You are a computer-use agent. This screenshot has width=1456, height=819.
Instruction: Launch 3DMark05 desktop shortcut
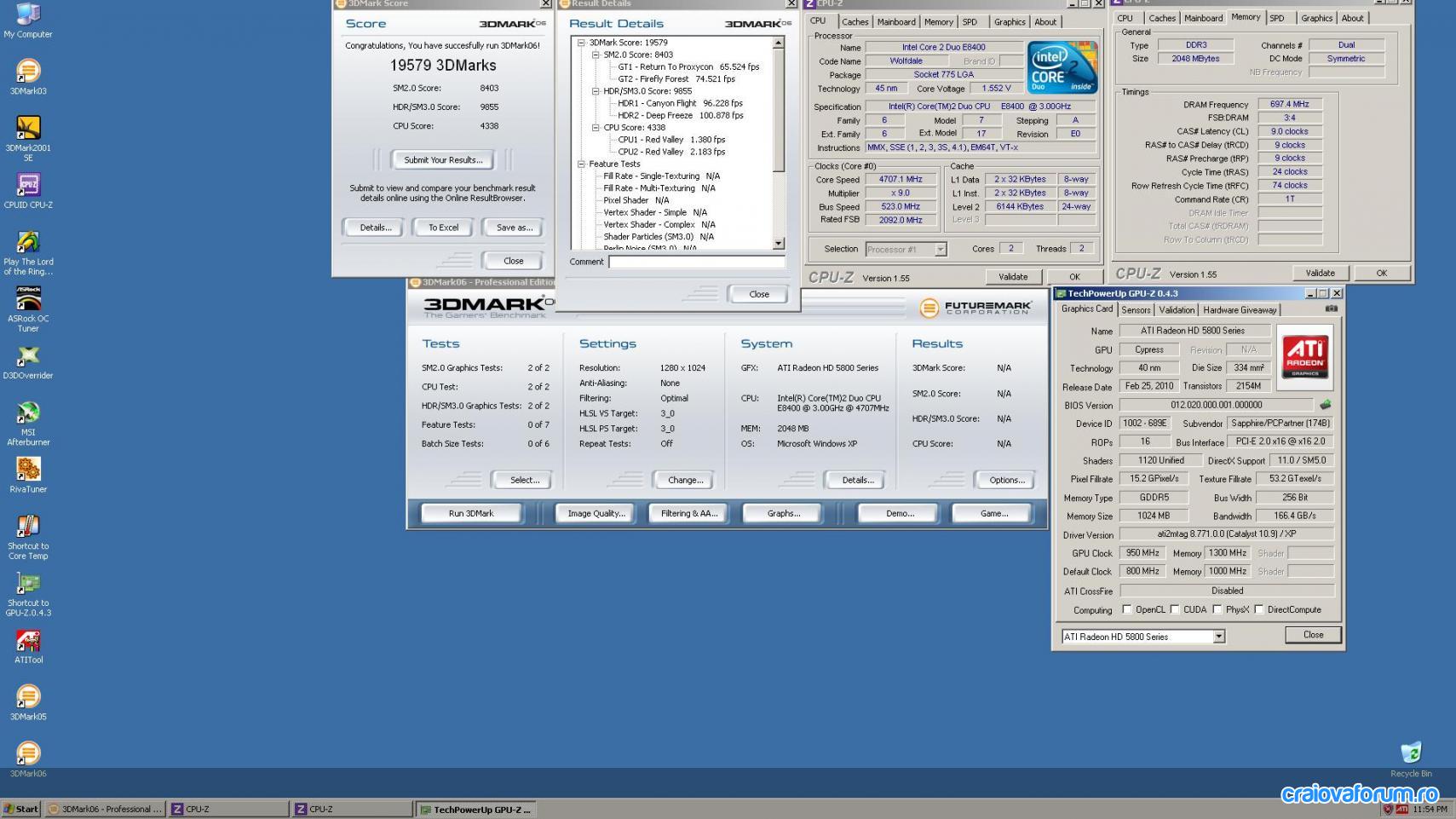(x=28, y=703)
